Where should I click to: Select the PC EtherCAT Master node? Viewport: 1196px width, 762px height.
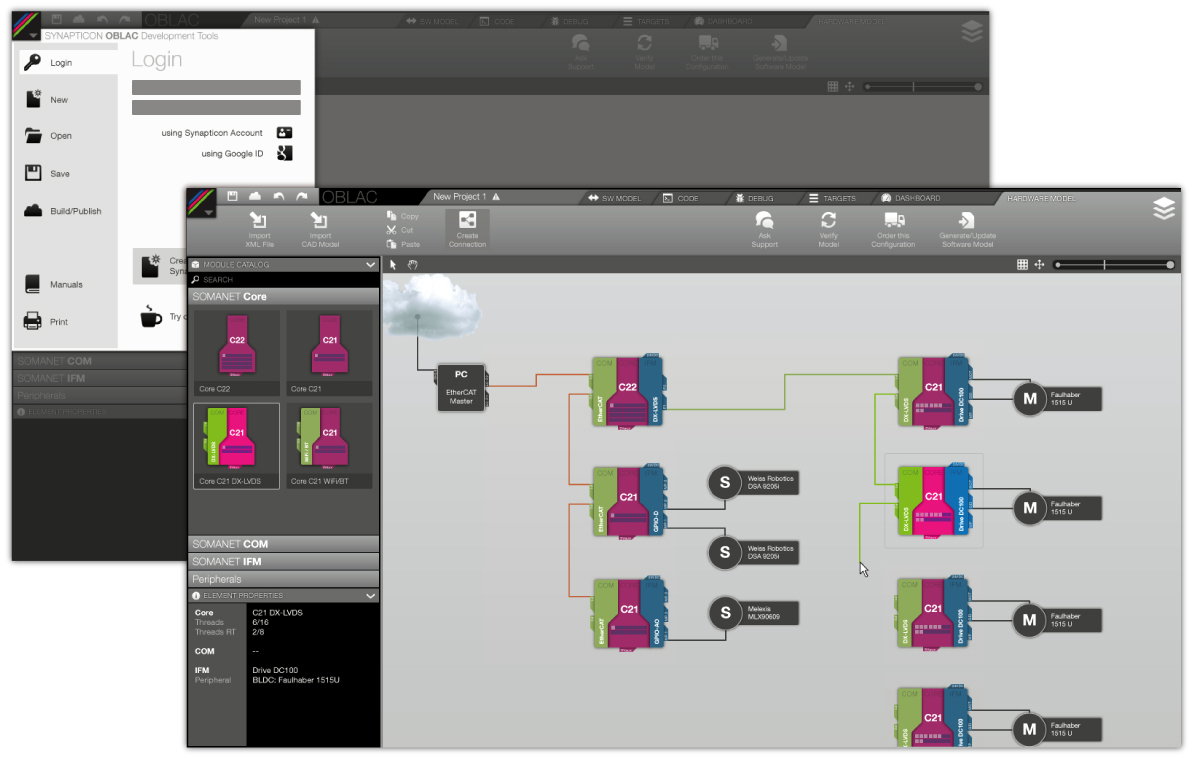(x=461, y=387)
